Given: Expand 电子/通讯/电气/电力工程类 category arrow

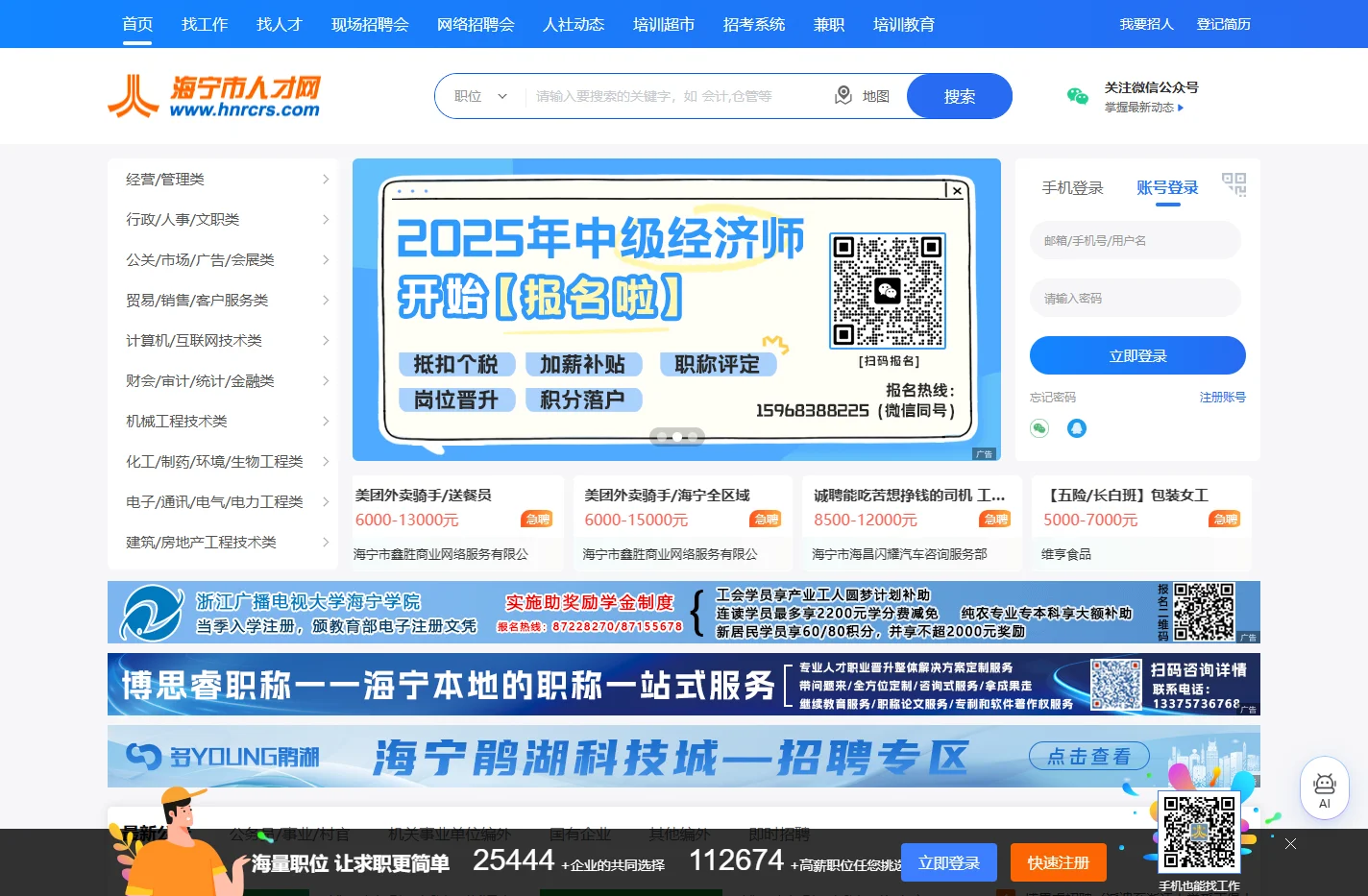Looking at the screenshot, I should click(326, 502).
